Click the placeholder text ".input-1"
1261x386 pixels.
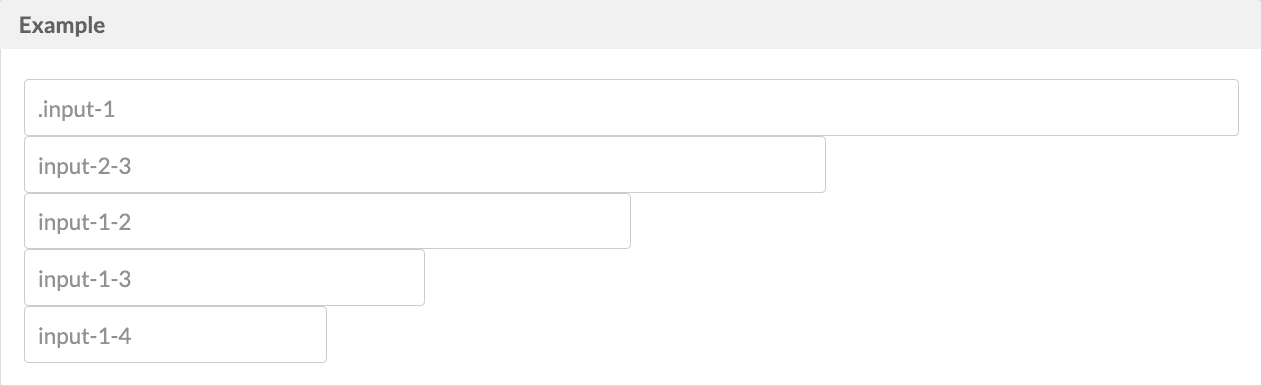point(77,109)
